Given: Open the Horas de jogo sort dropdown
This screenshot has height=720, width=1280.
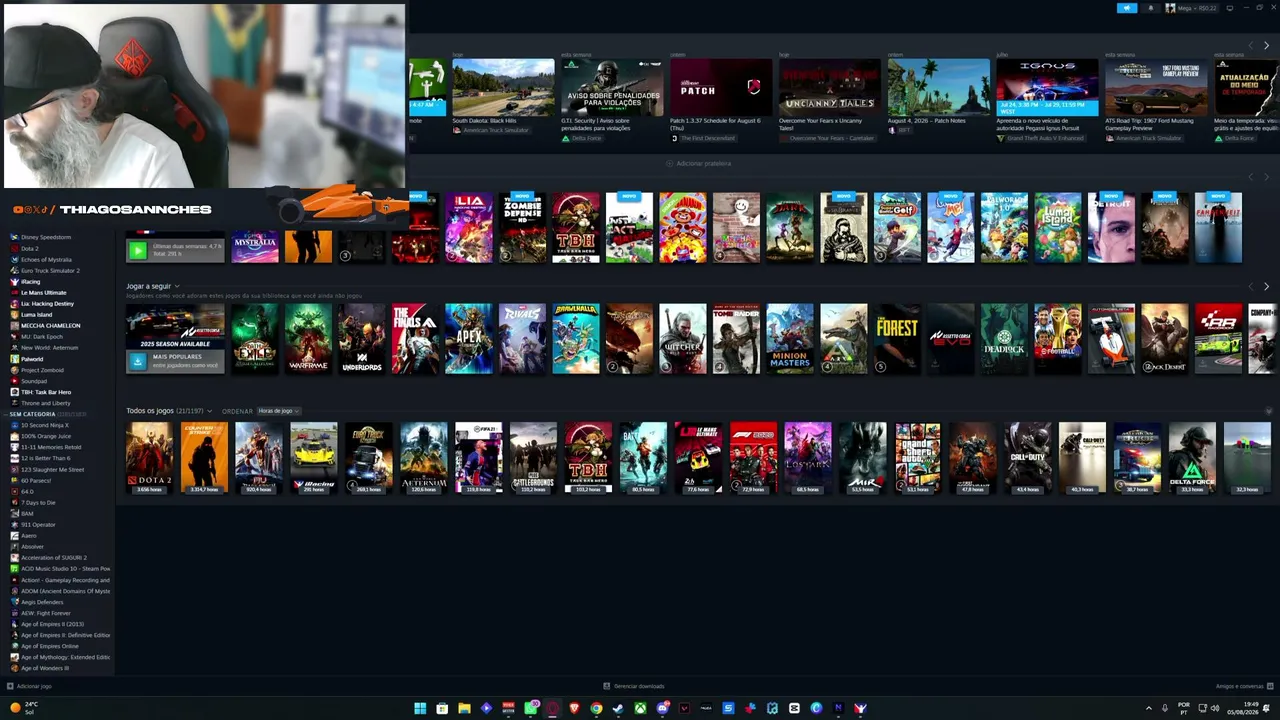Looking at the screenshot, I should (279, 411).
